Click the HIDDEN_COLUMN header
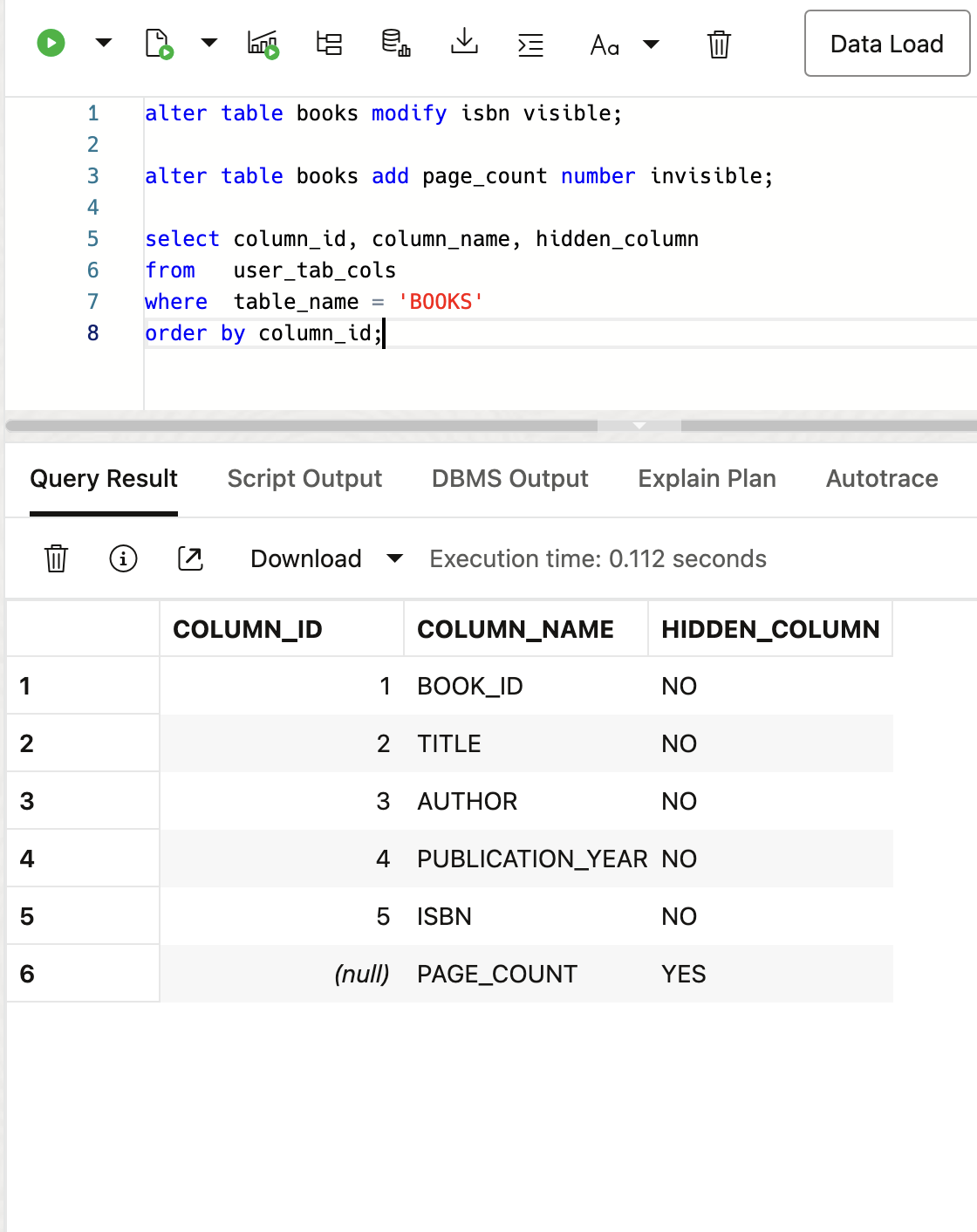Screen dimensions: 977x1232 770,629
